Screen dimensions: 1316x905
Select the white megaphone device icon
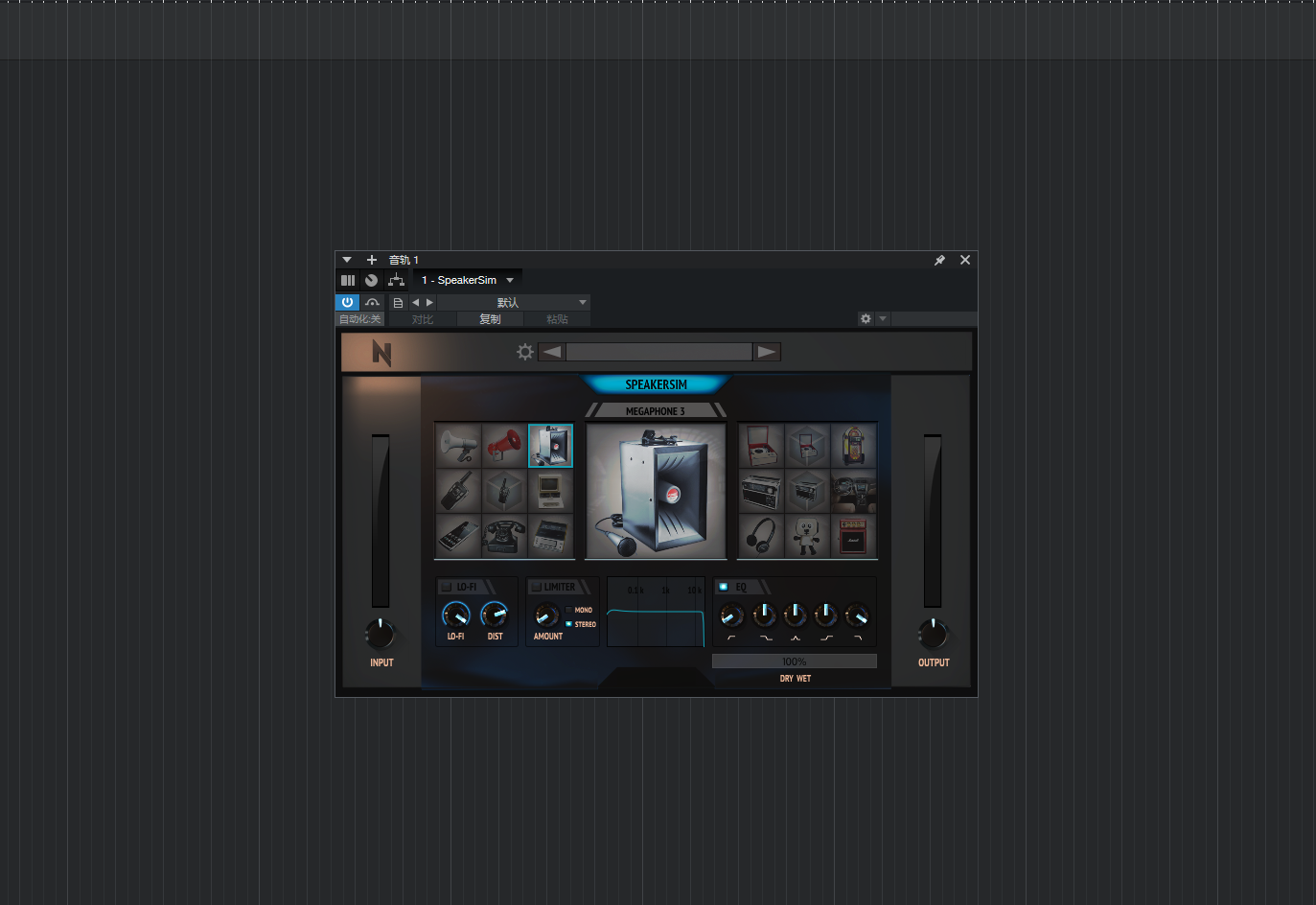457,445
